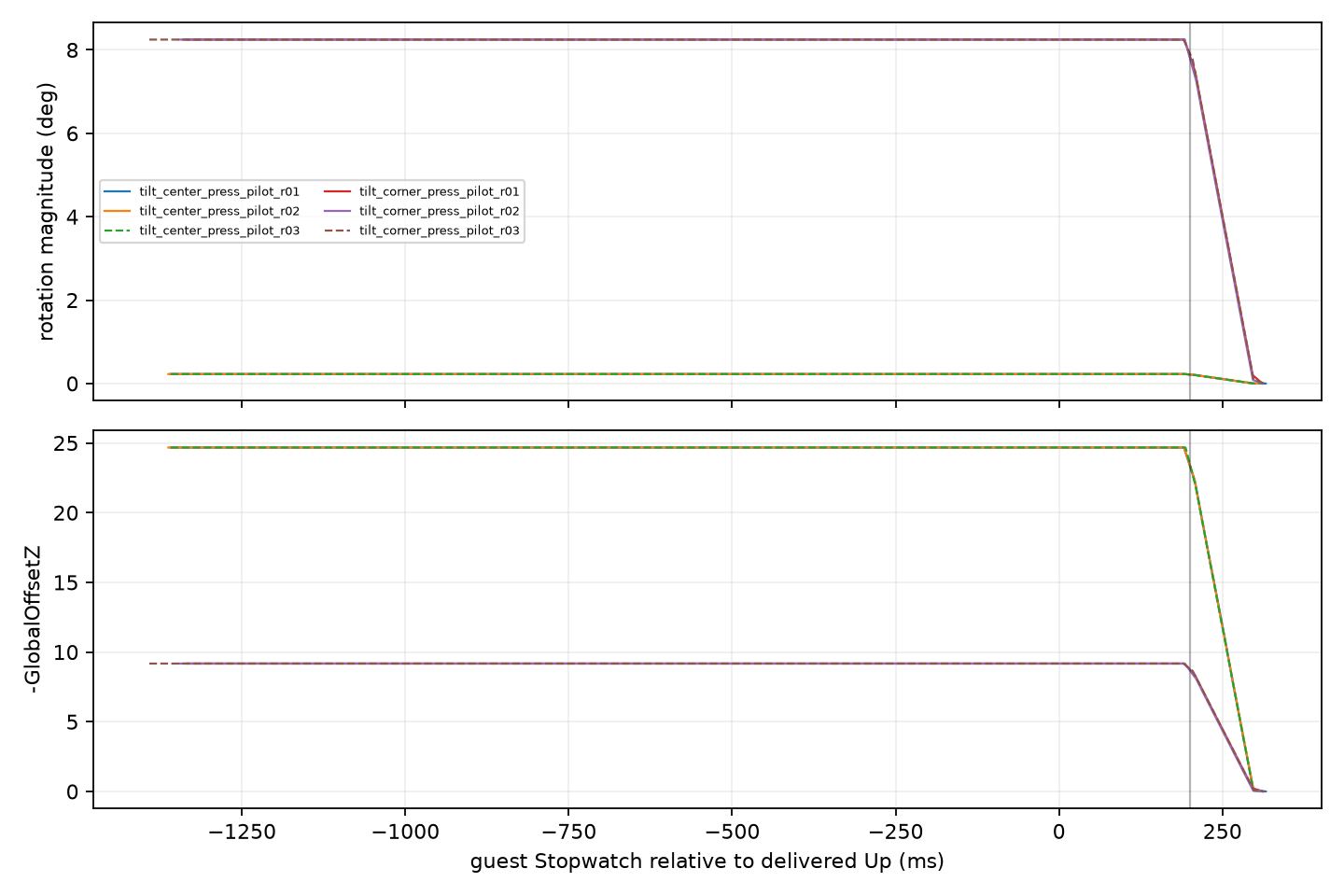1344x896 pixels.
Task: Click x-axis tick label 250
Action: point(1223,833)
